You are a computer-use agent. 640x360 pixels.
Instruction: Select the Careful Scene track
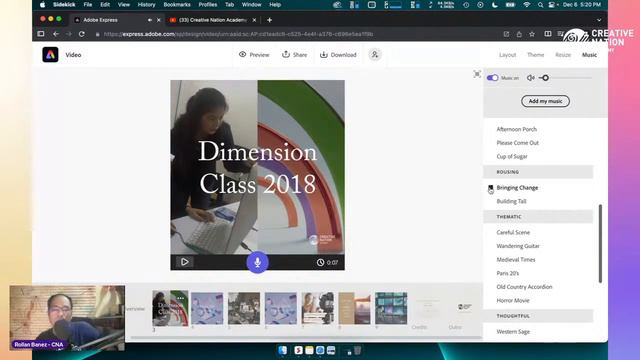pos(513,232)
